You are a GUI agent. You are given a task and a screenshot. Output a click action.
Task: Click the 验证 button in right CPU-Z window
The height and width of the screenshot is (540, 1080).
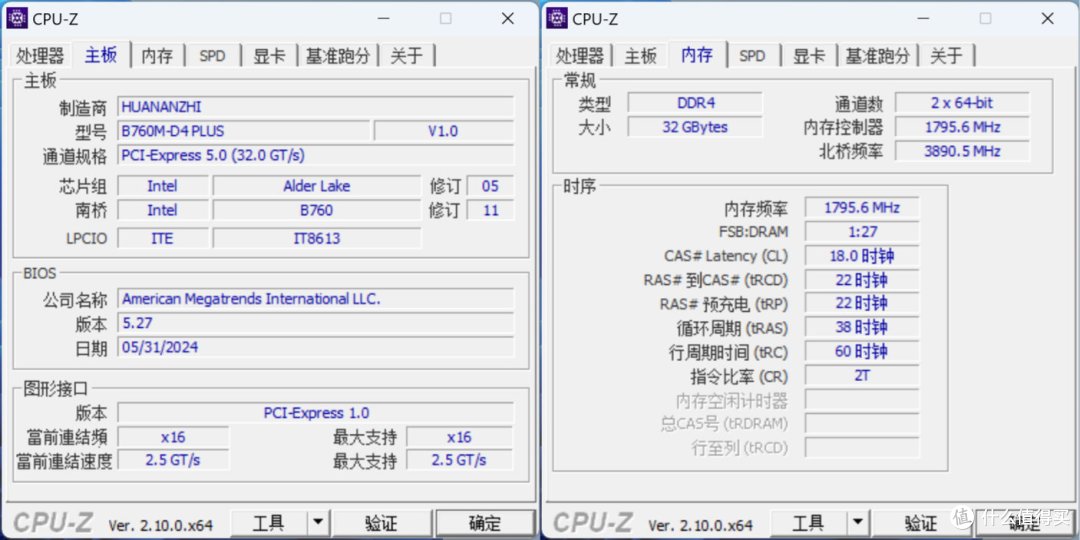click(921, 523)
